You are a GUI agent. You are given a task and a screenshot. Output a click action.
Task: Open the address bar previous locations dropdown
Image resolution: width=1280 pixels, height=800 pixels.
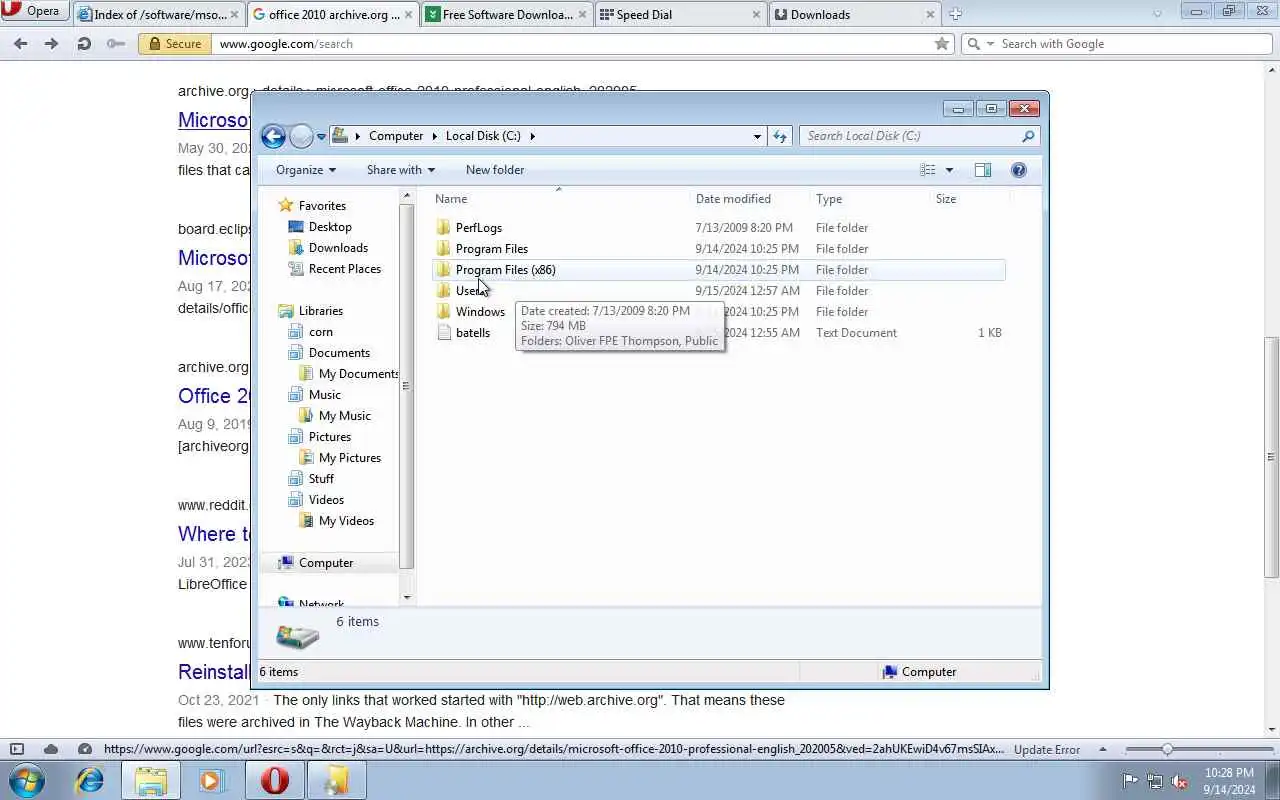[757, 136]
